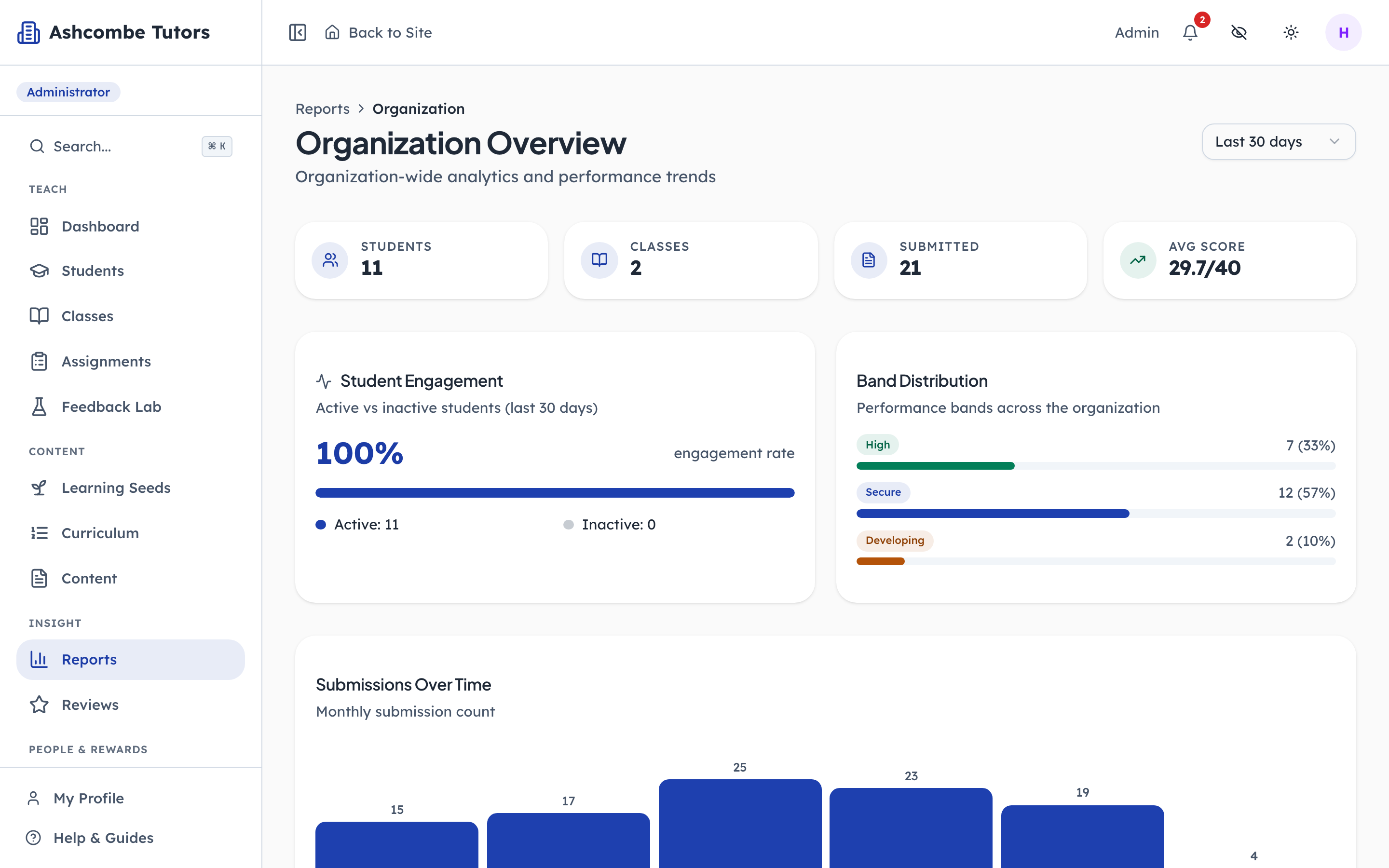Click the Reviews star icon
1389x868 pixels.
click(39, 705)
